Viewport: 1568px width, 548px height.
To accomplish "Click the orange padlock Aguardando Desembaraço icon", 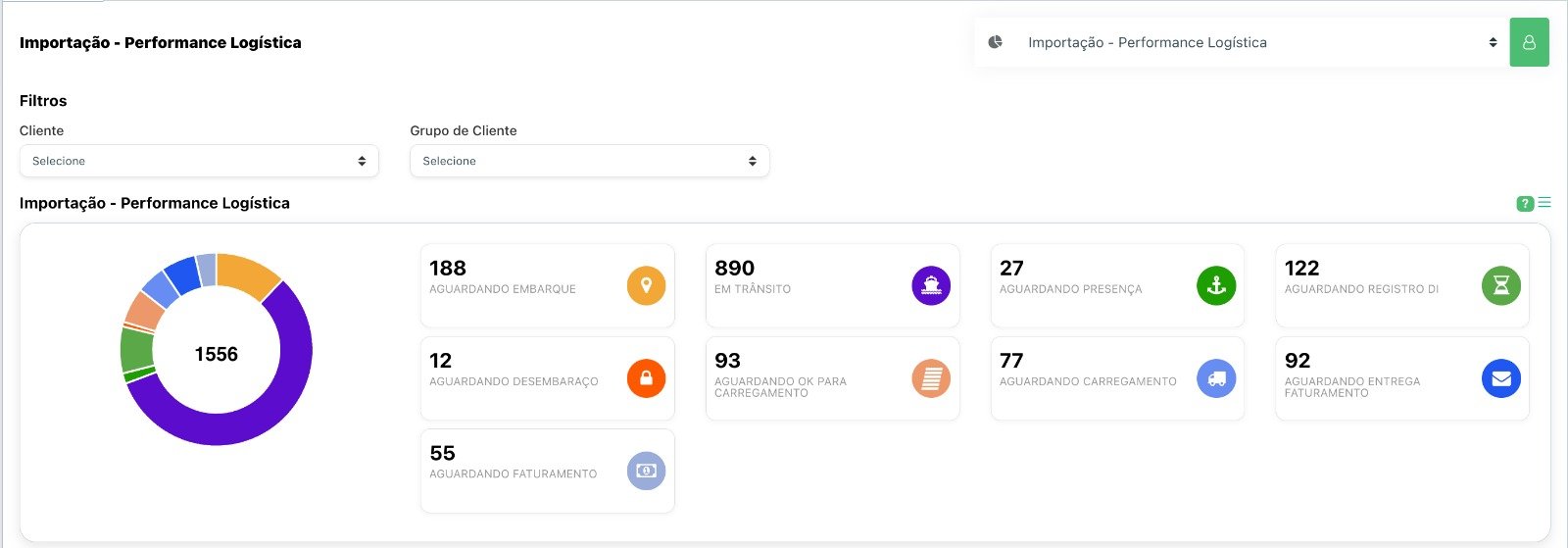I will click(646, 377).
